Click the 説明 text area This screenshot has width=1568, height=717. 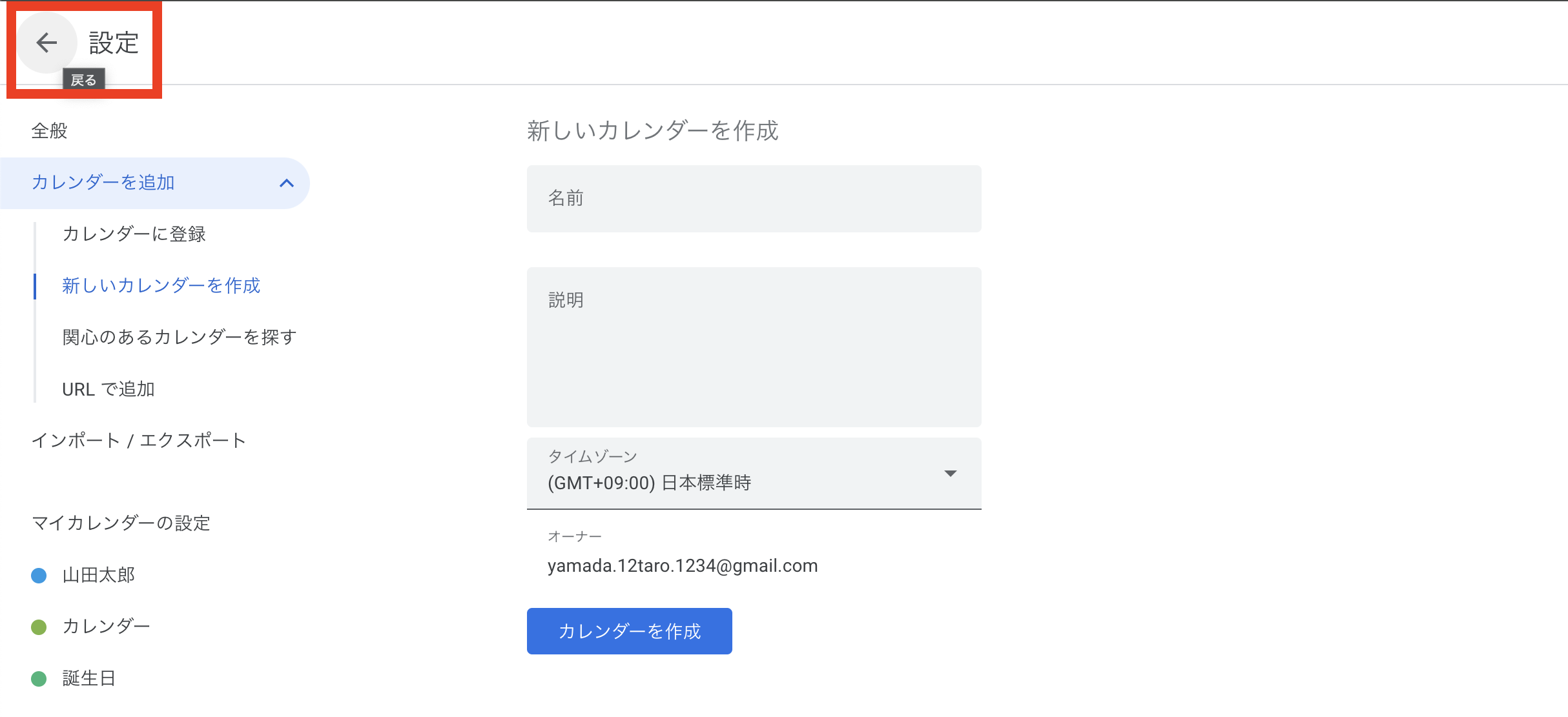(754, 347)
